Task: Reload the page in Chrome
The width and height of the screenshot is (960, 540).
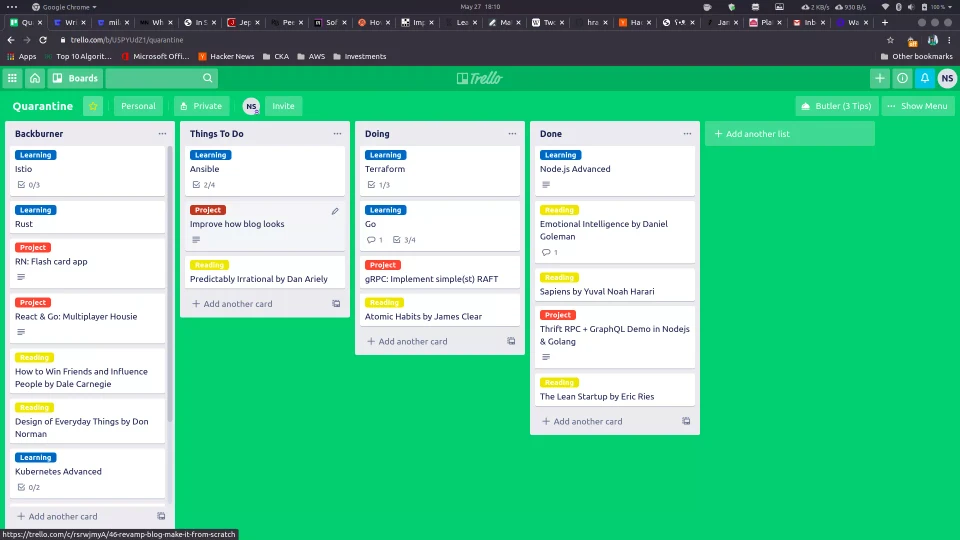Action: pyautogui.click(x=43, y=40)
